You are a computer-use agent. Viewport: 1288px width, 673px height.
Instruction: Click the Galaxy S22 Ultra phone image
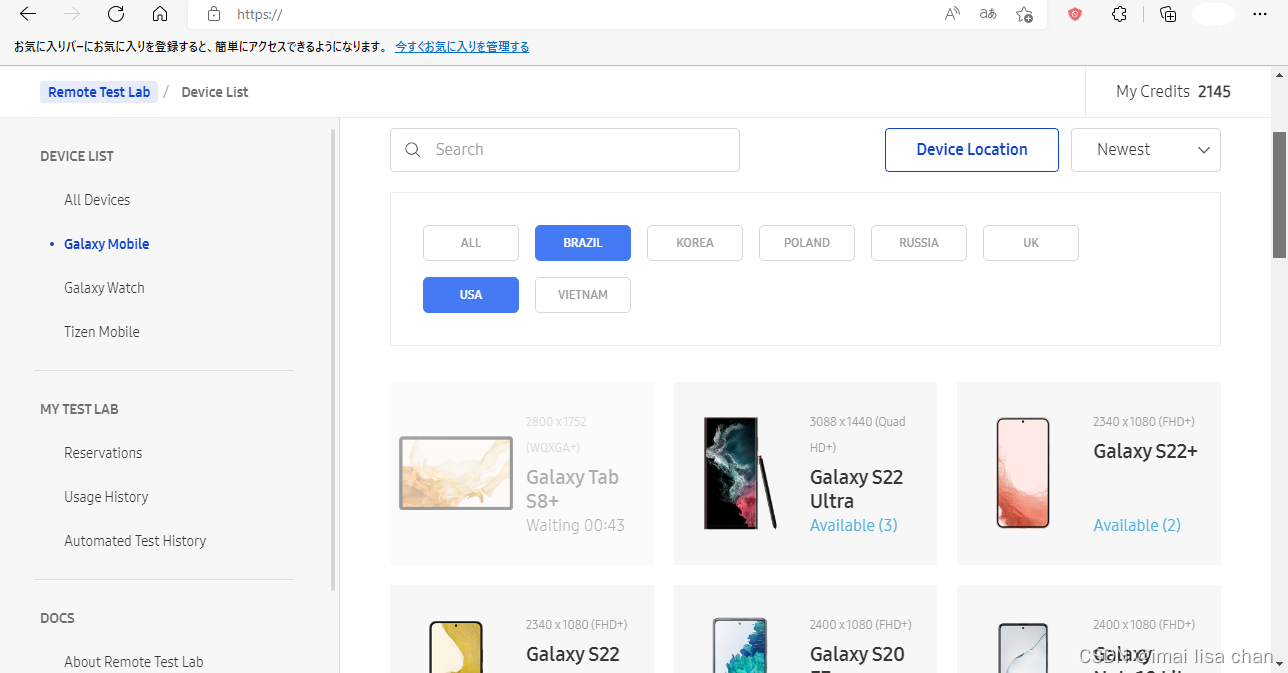tap(740, 473)
